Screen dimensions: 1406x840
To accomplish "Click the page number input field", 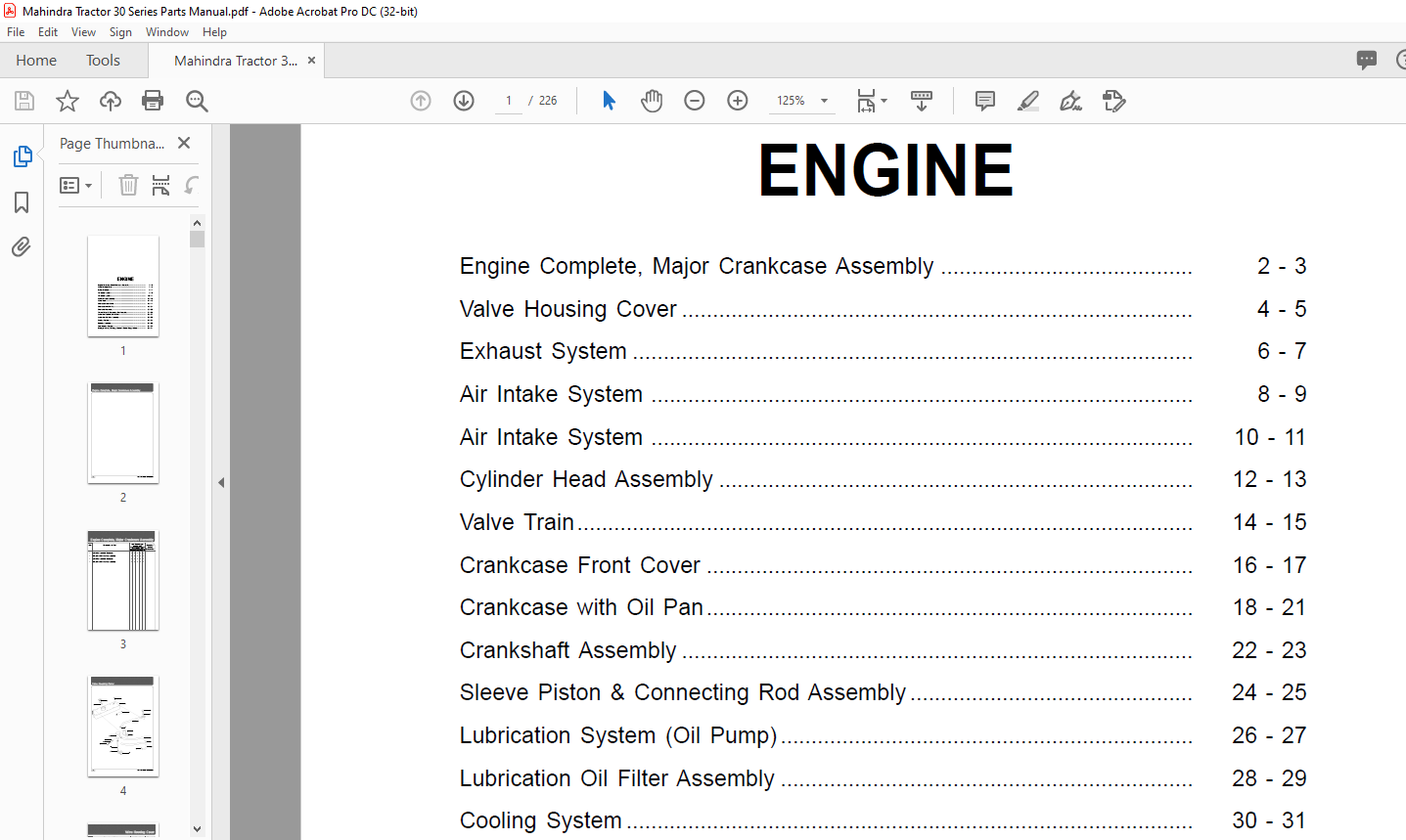I will (509, 101).
